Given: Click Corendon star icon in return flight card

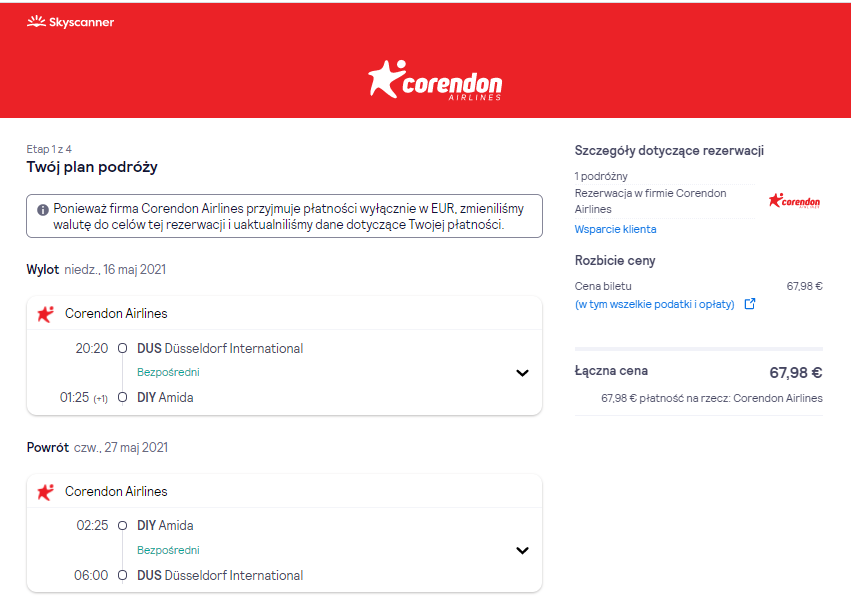Looking at the screenshot, I should 46,492.
